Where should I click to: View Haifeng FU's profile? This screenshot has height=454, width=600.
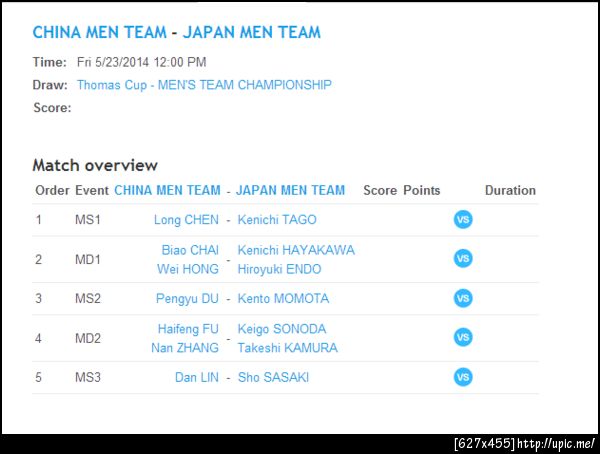coord(188,329)
